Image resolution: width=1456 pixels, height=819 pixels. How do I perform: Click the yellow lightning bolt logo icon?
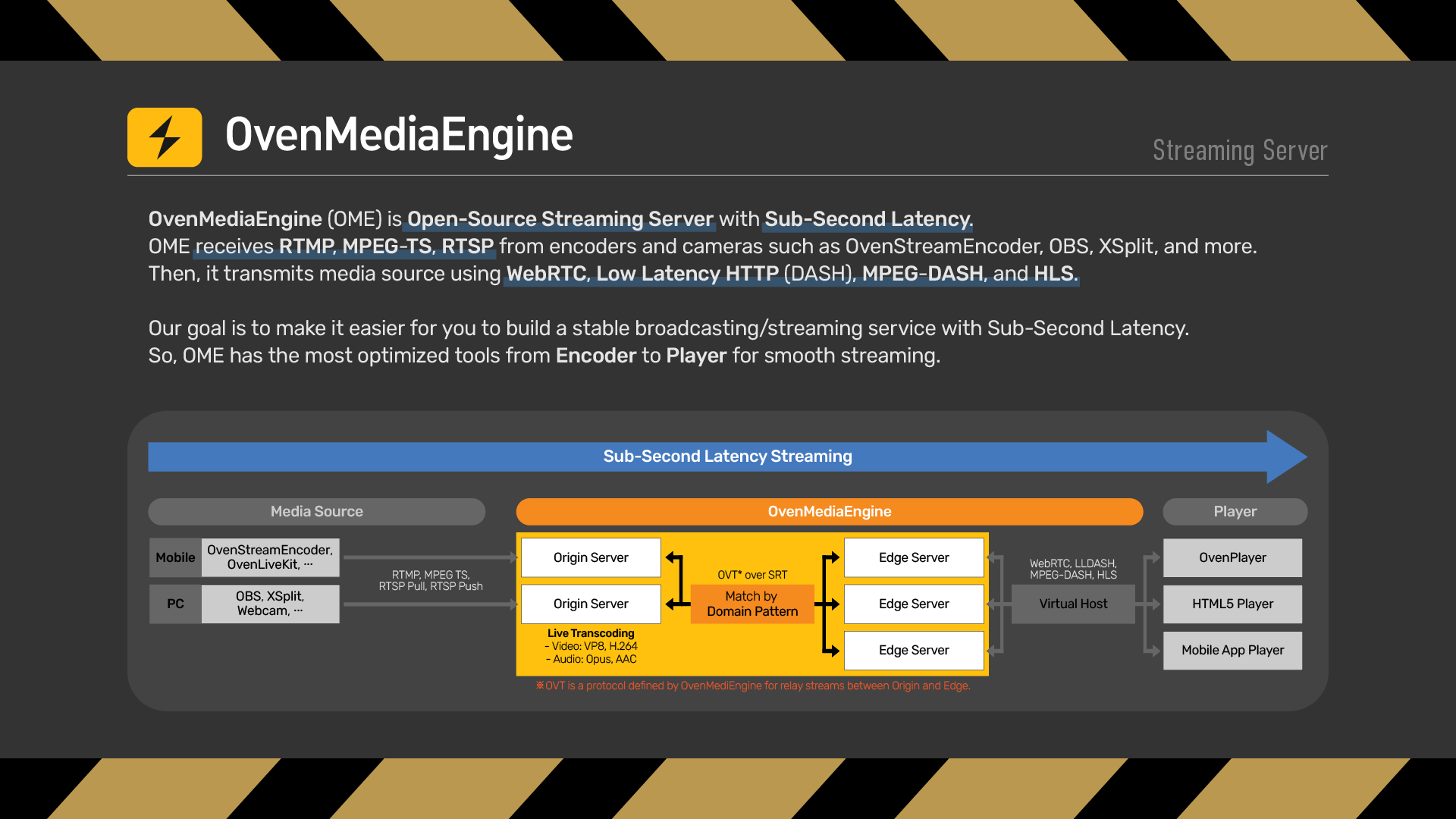(x=165, y=137)
